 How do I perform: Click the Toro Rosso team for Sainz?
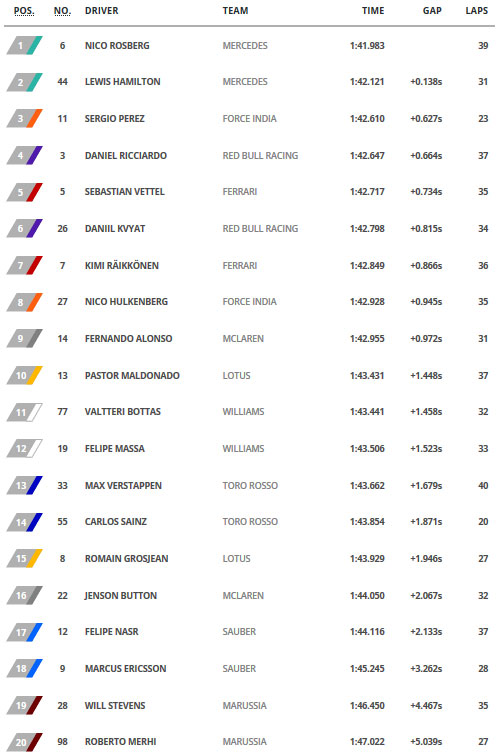(x=250, y=522)
